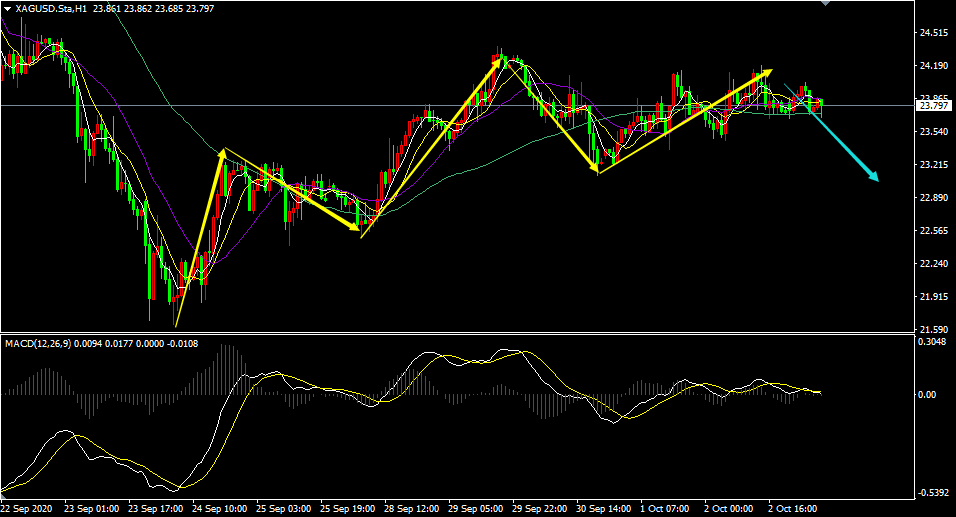Select the first yellow upward arrow from the low
The height and width of the screenshot is (517, 956).
coord(199,238)
